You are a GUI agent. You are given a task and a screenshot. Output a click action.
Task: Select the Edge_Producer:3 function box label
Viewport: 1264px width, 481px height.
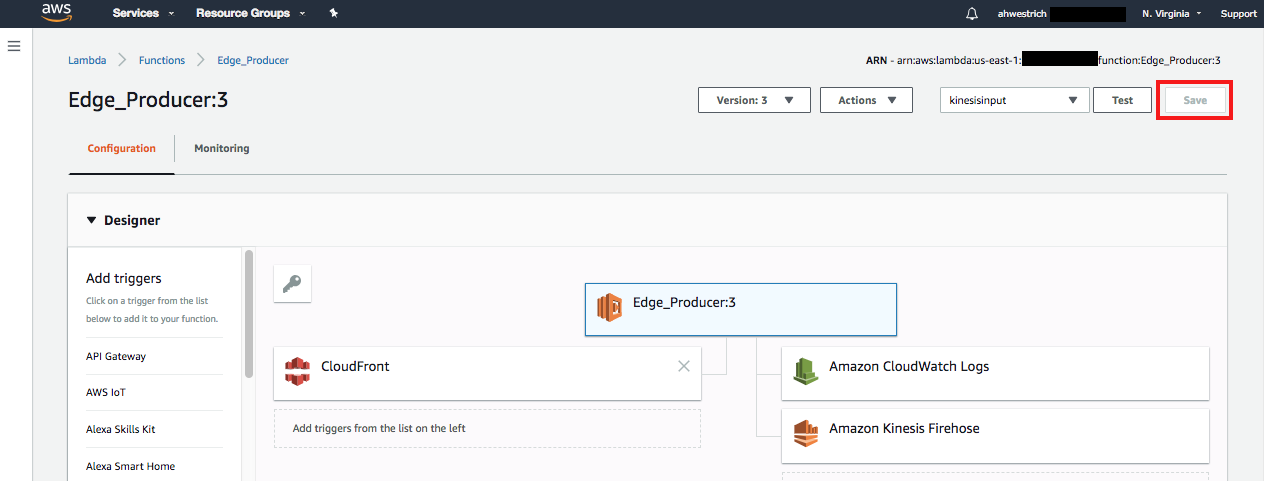(685, 302)
